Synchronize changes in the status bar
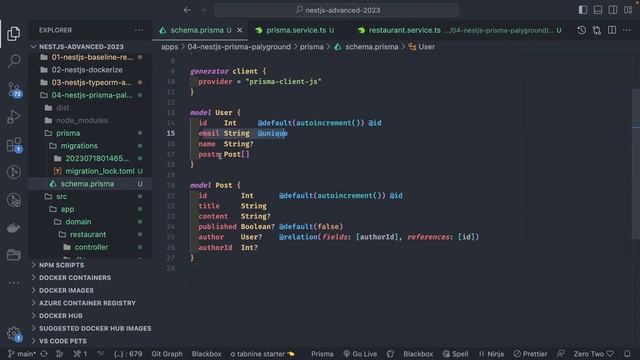The width and height of the screenshot is (640, 360). click(44, 354)
